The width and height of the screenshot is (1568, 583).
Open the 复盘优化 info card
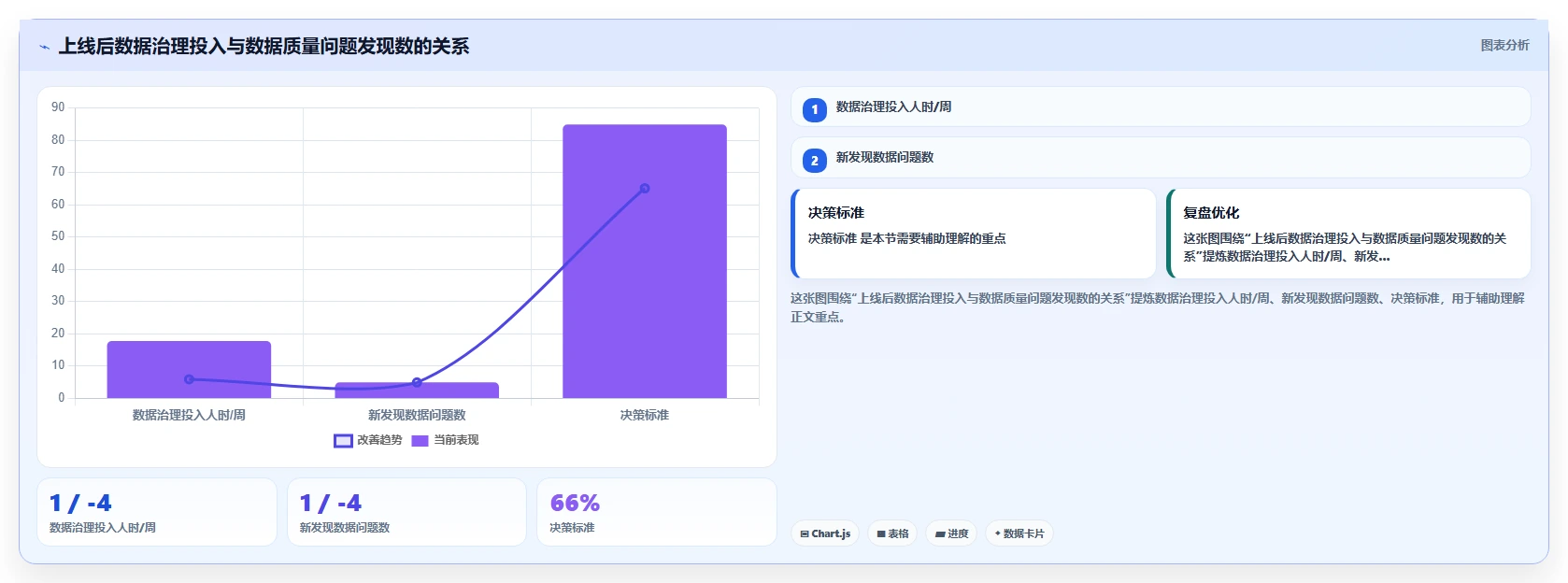coord(1348,234)
